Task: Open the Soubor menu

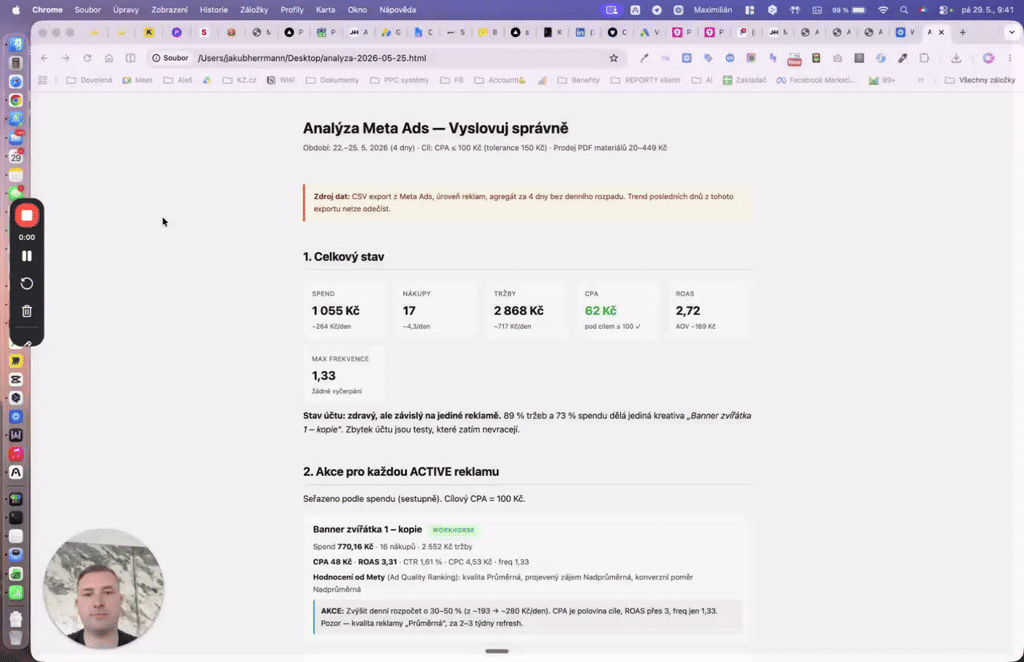Action: click(88, 10)
